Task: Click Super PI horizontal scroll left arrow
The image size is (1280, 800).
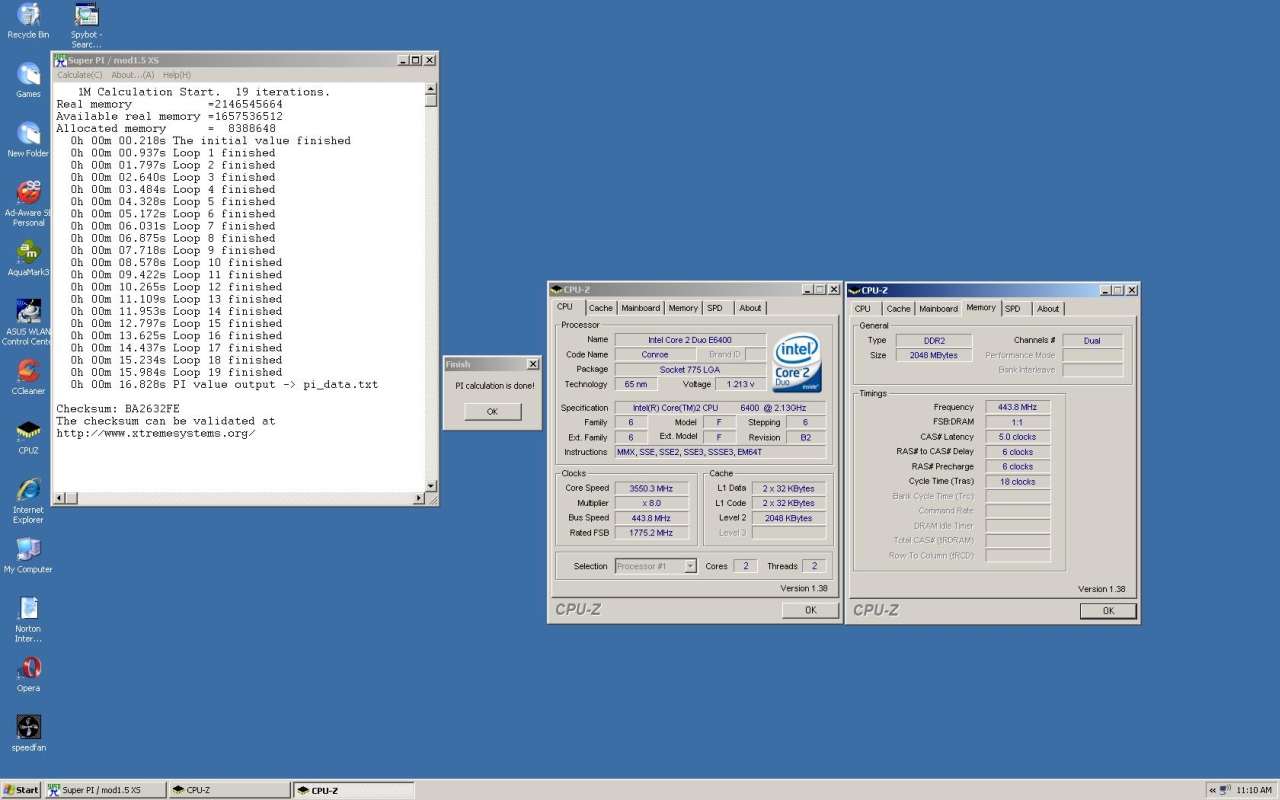Action: pyautogui.click(x=59, y=498)
